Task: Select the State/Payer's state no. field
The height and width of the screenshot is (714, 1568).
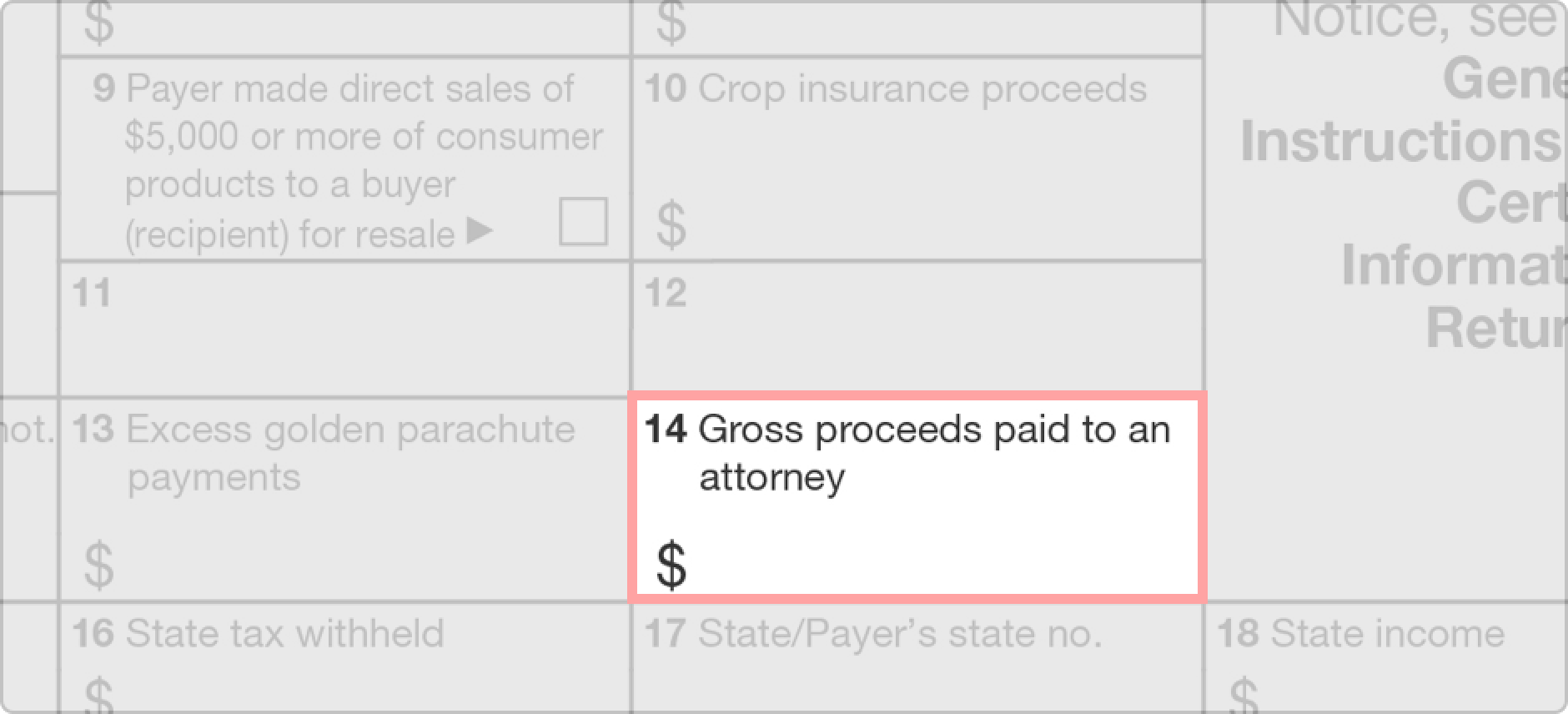Action: [917, 658]
